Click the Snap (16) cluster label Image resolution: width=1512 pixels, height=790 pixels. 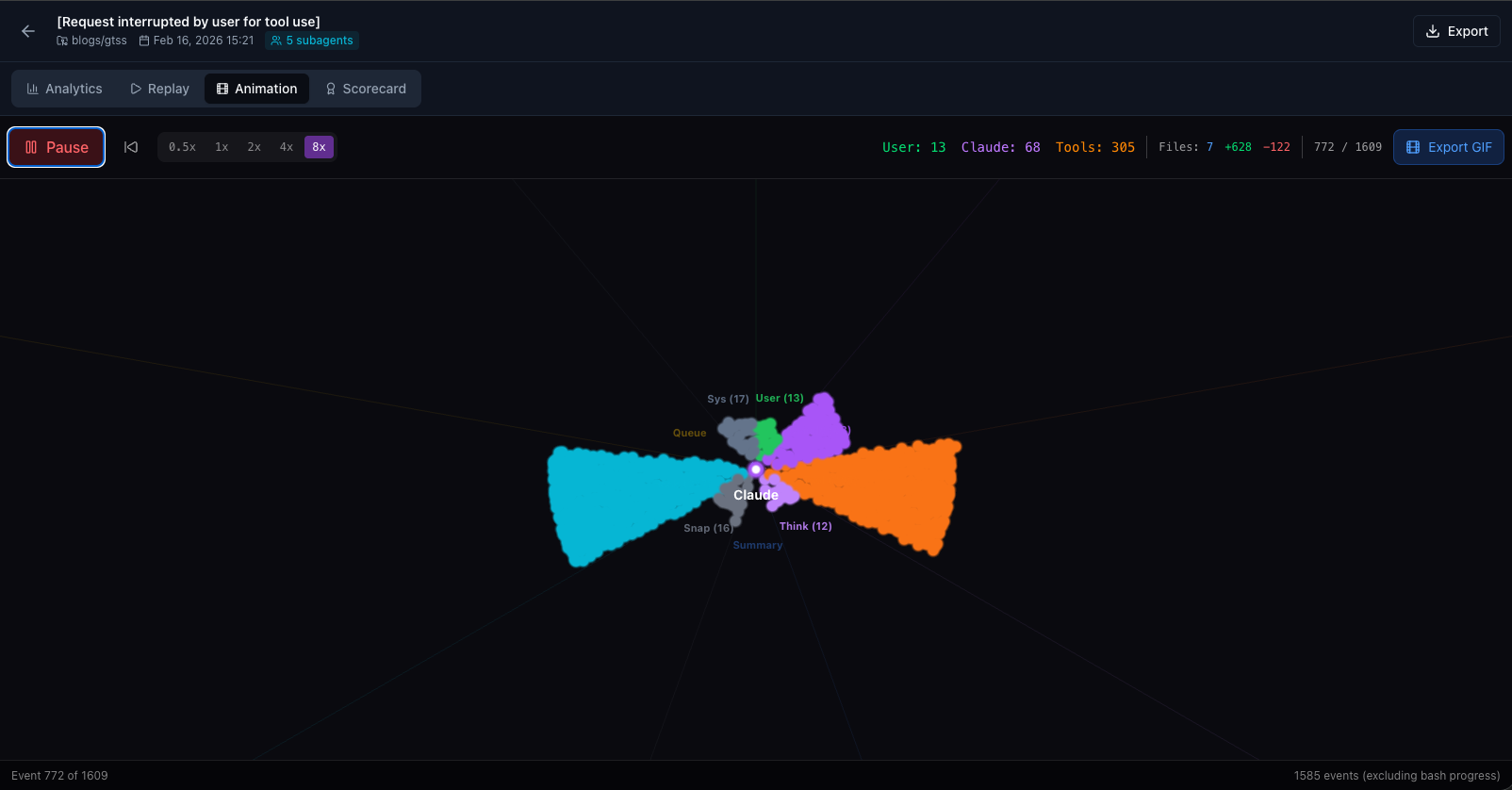click(x=708, y=528)
